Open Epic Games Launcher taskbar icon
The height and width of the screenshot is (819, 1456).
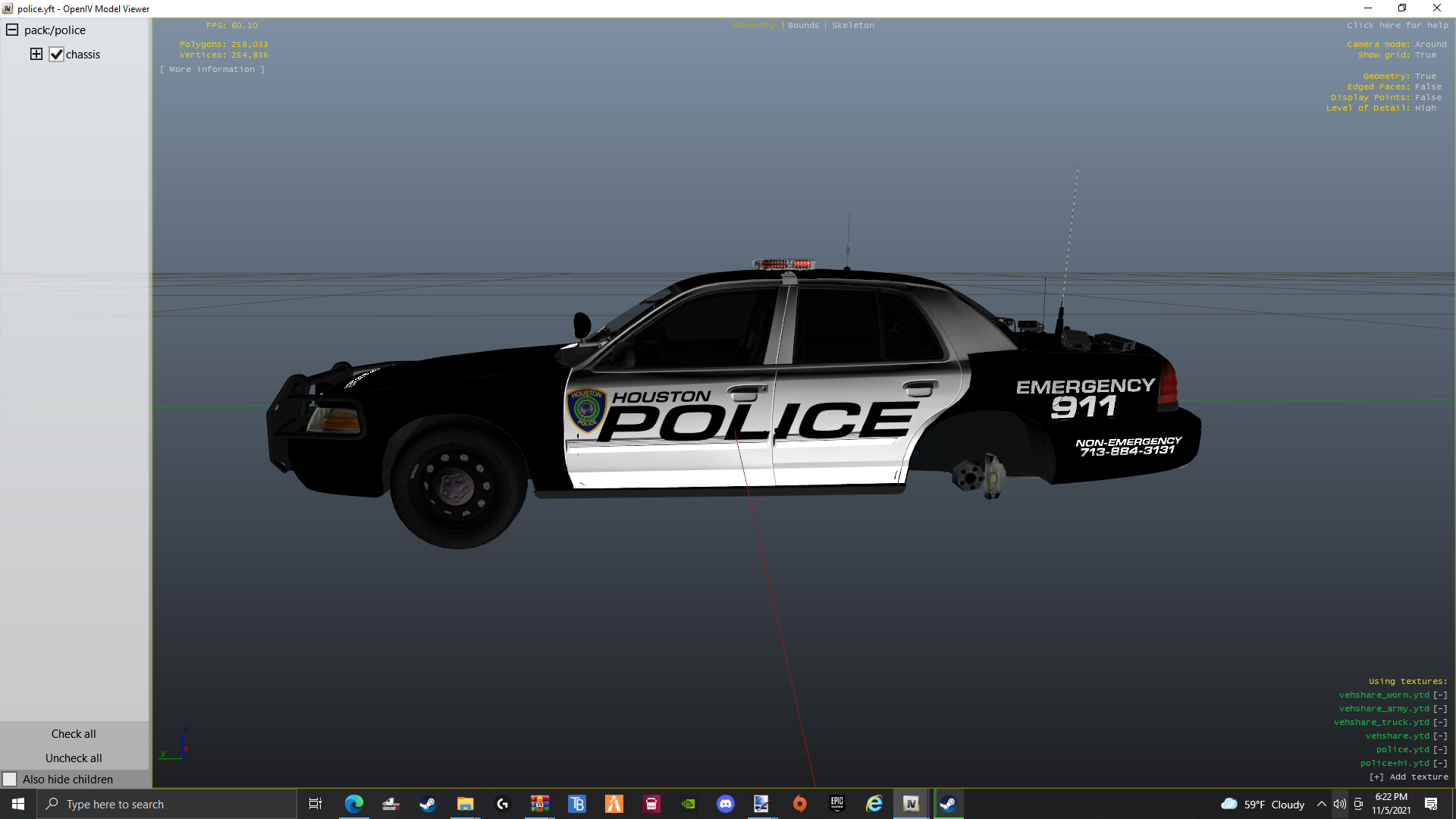(837, 804)
